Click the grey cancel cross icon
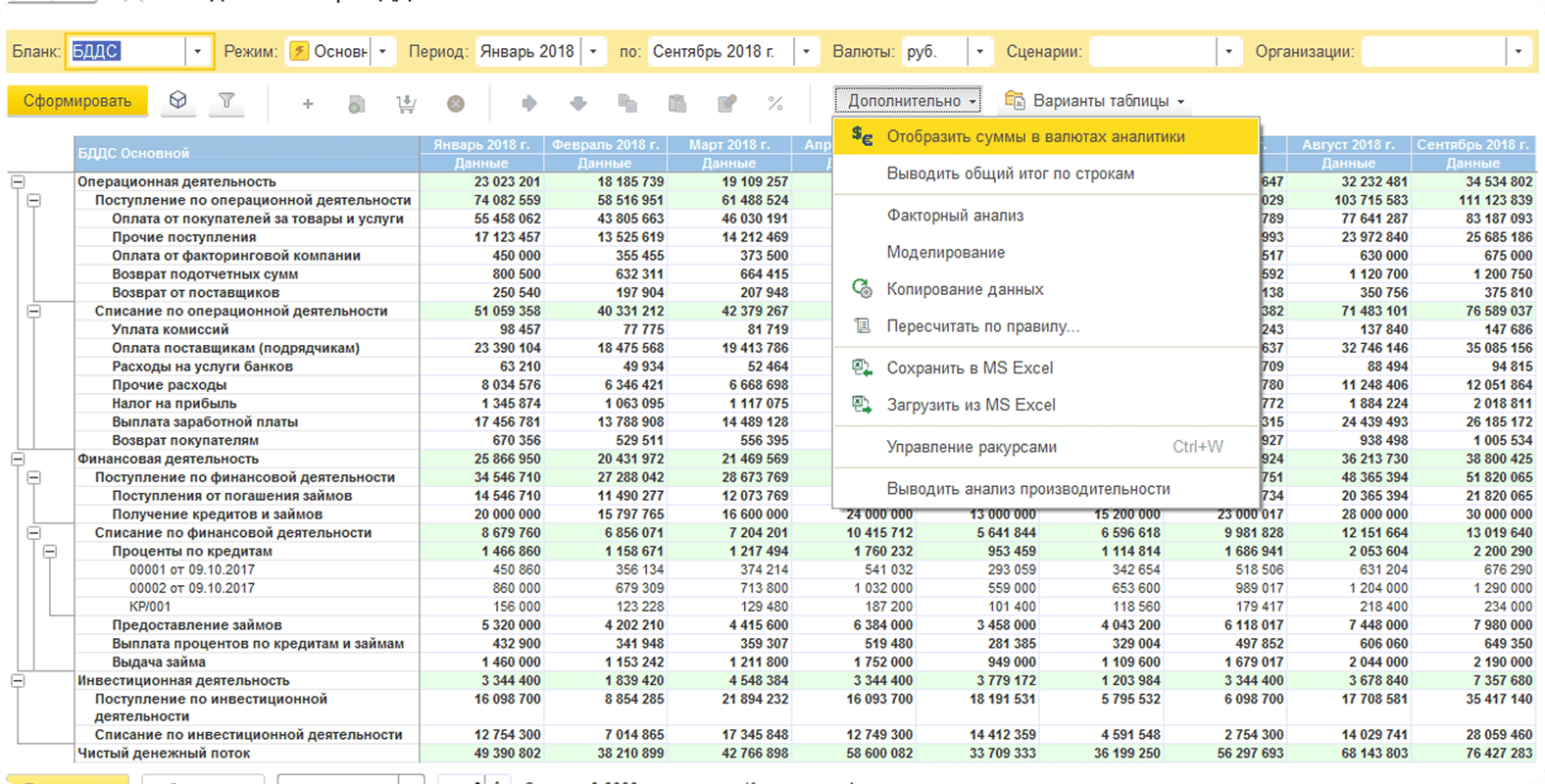The image size is (1545, 784). (x=456, y=103)
